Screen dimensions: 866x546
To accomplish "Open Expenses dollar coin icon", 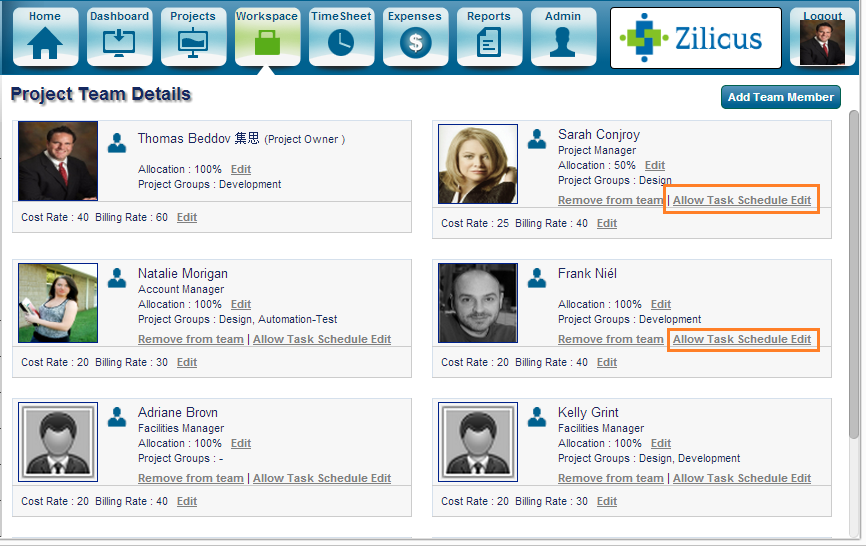I will (415, 43).
